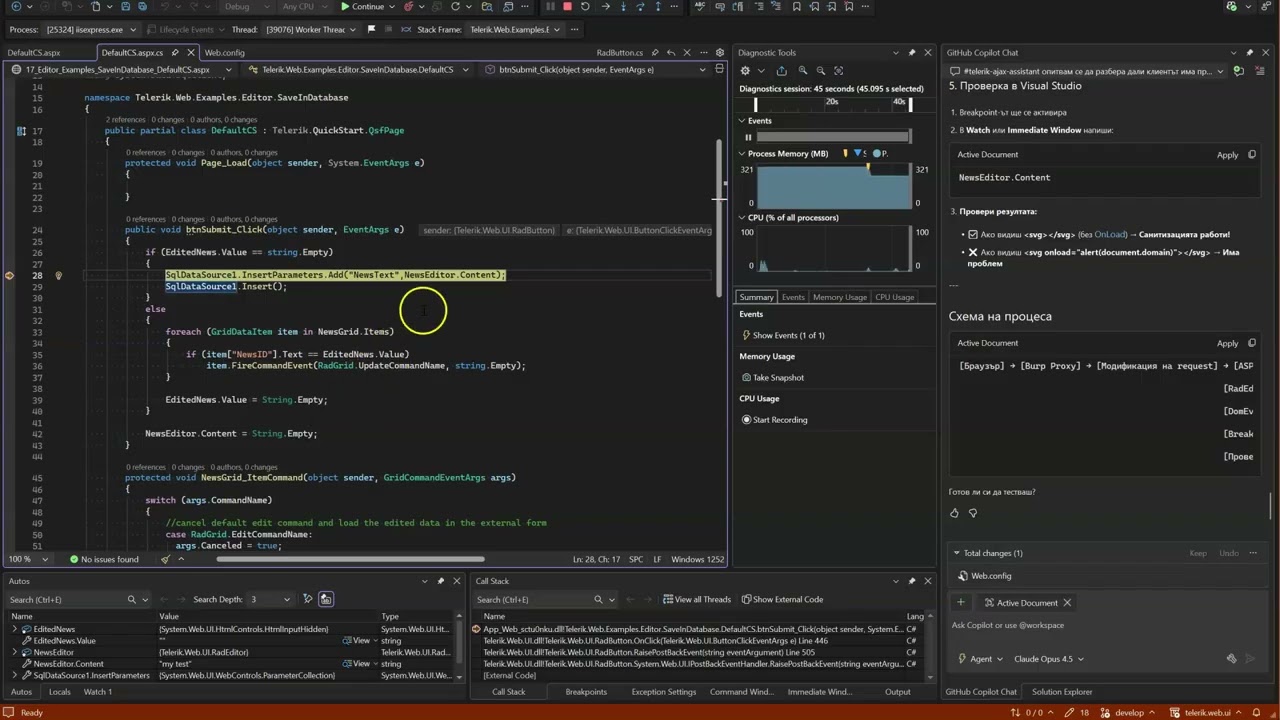
Task: Zoom in on the diagnostics timeline
Action: (803, 71)
